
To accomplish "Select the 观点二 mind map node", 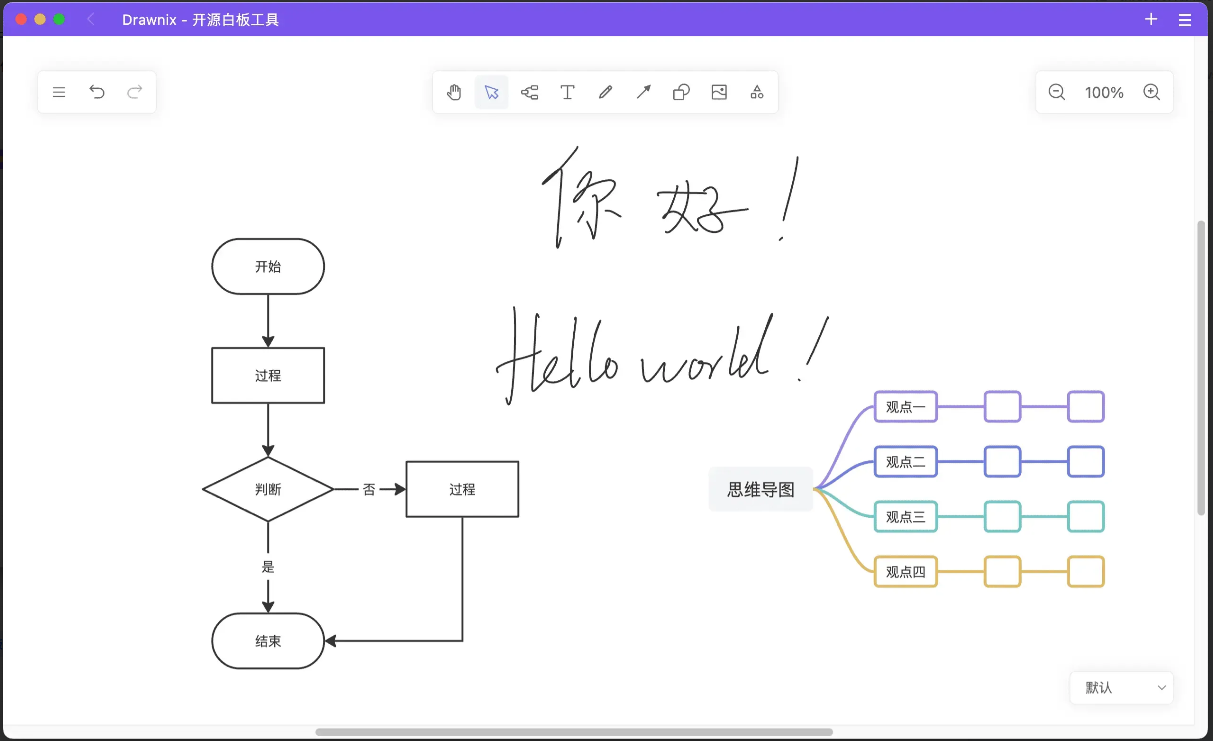I will pos(906,462).
